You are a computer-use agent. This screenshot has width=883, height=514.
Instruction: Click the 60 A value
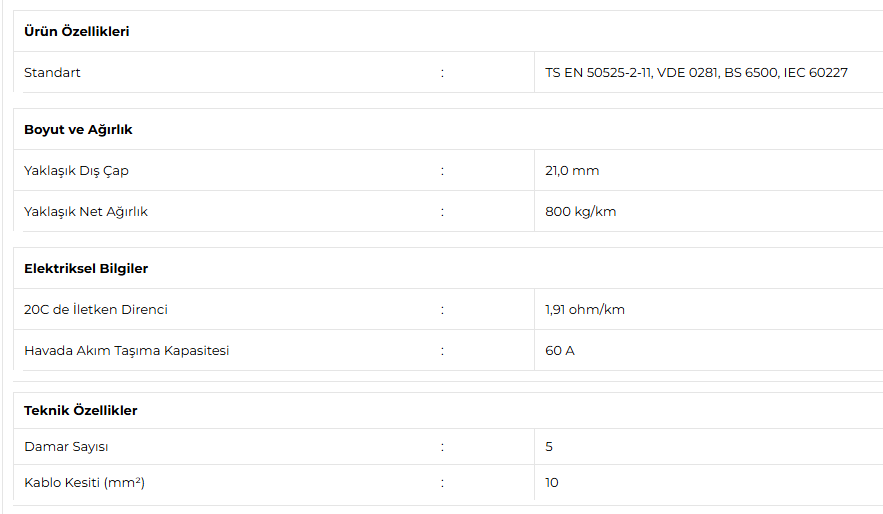(x=560, y=351)
